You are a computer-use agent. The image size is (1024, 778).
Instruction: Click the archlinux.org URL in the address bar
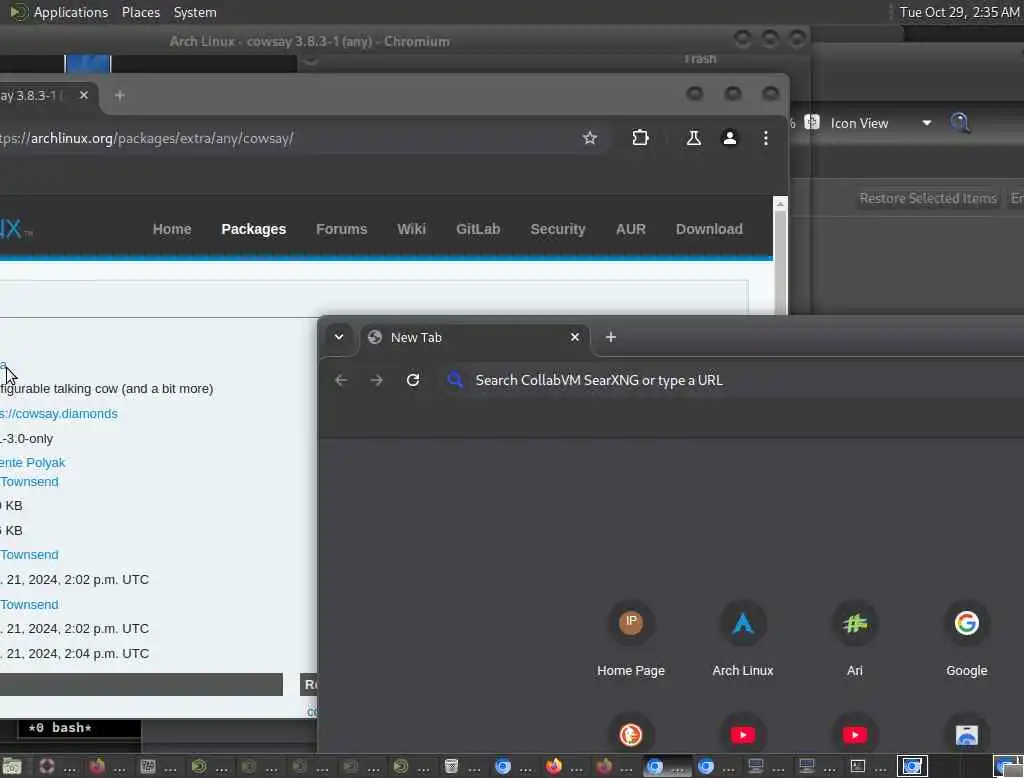click(x=147, y=138)
